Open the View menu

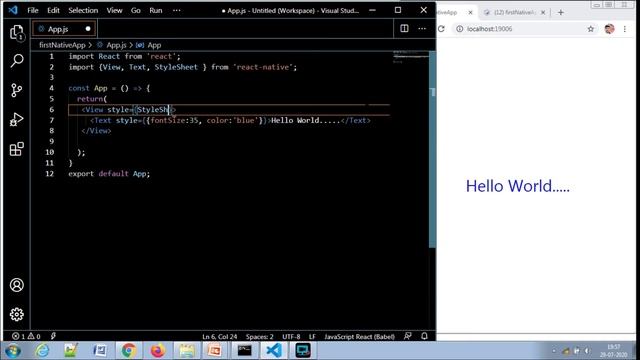[x=114, y=10]
